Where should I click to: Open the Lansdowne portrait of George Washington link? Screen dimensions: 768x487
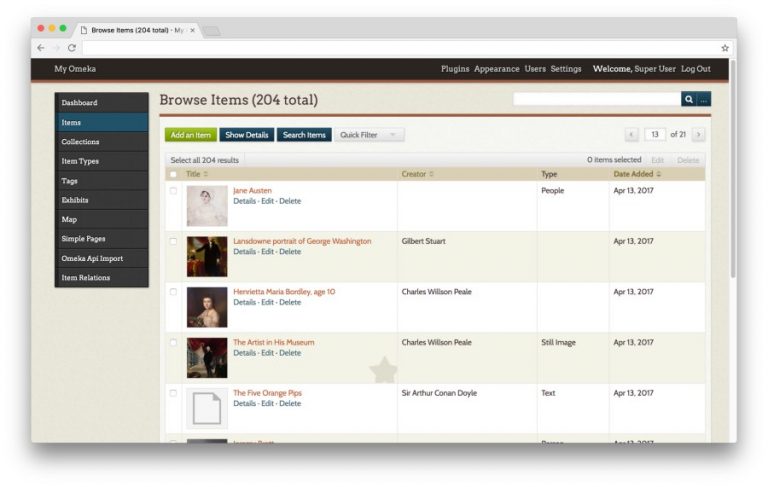pos(302,241)
